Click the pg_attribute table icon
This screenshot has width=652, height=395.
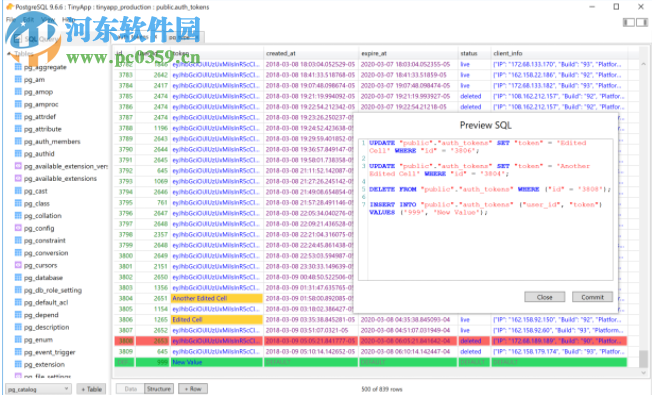pos(18,129)
